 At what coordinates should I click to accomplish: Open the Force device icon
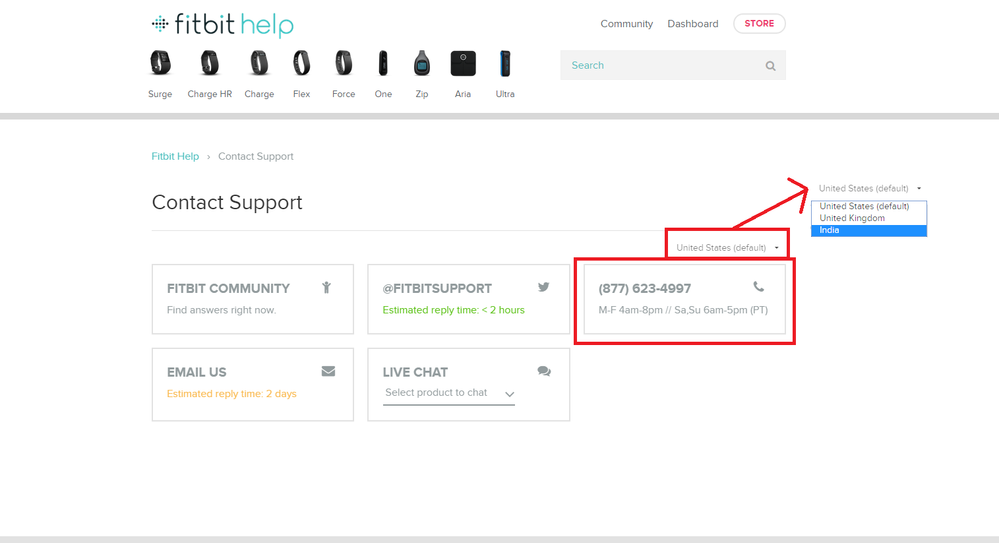point(343,63)
